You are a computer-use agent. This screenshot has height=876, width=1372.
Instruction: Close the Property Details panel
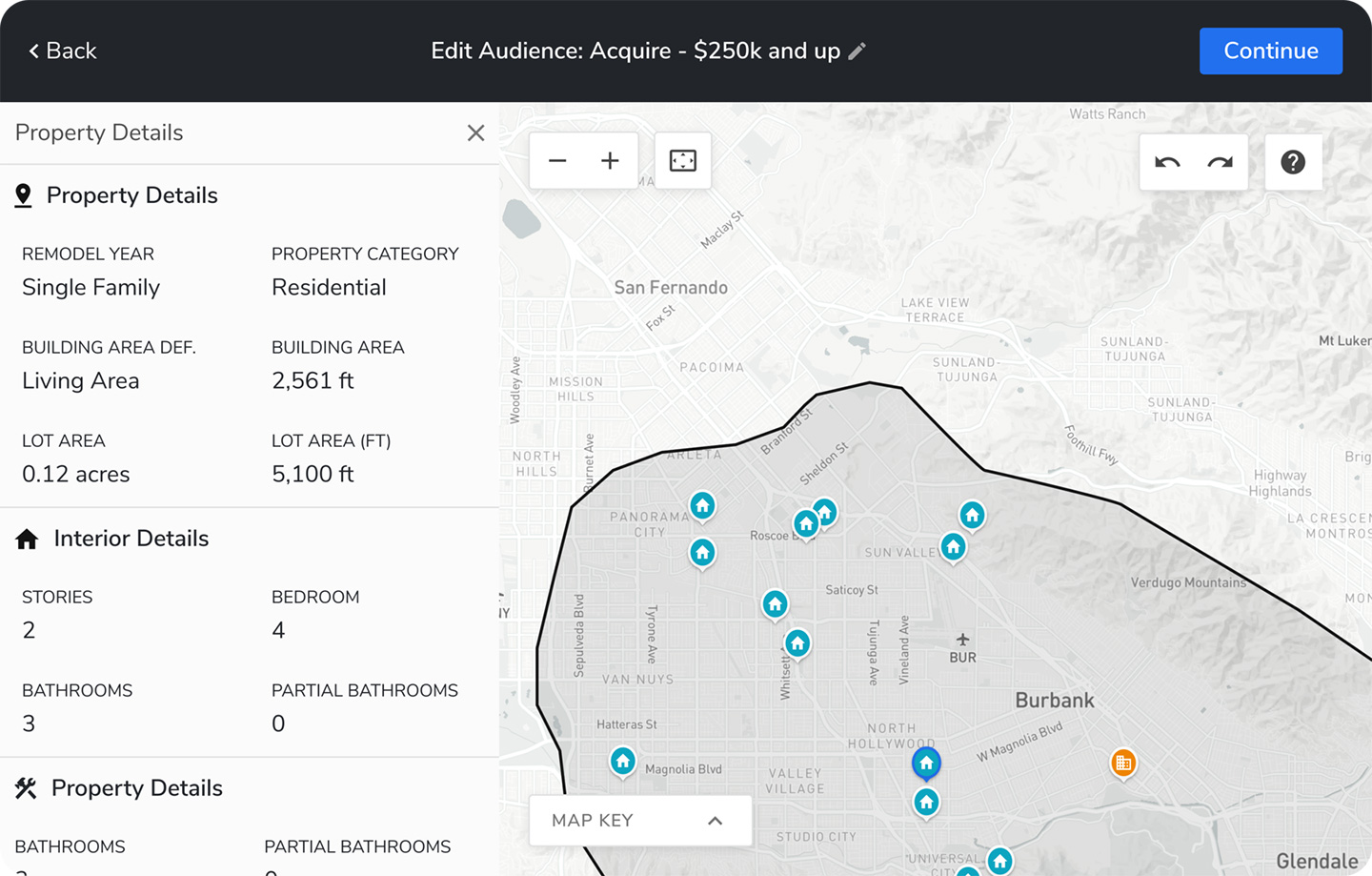click(x=476, y=133)
